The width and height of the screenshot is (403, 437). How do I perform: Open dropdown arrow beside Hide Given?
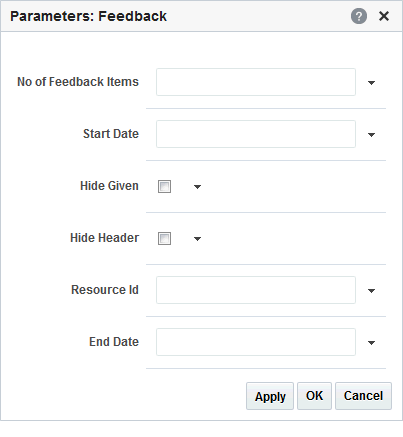(197, 187)
